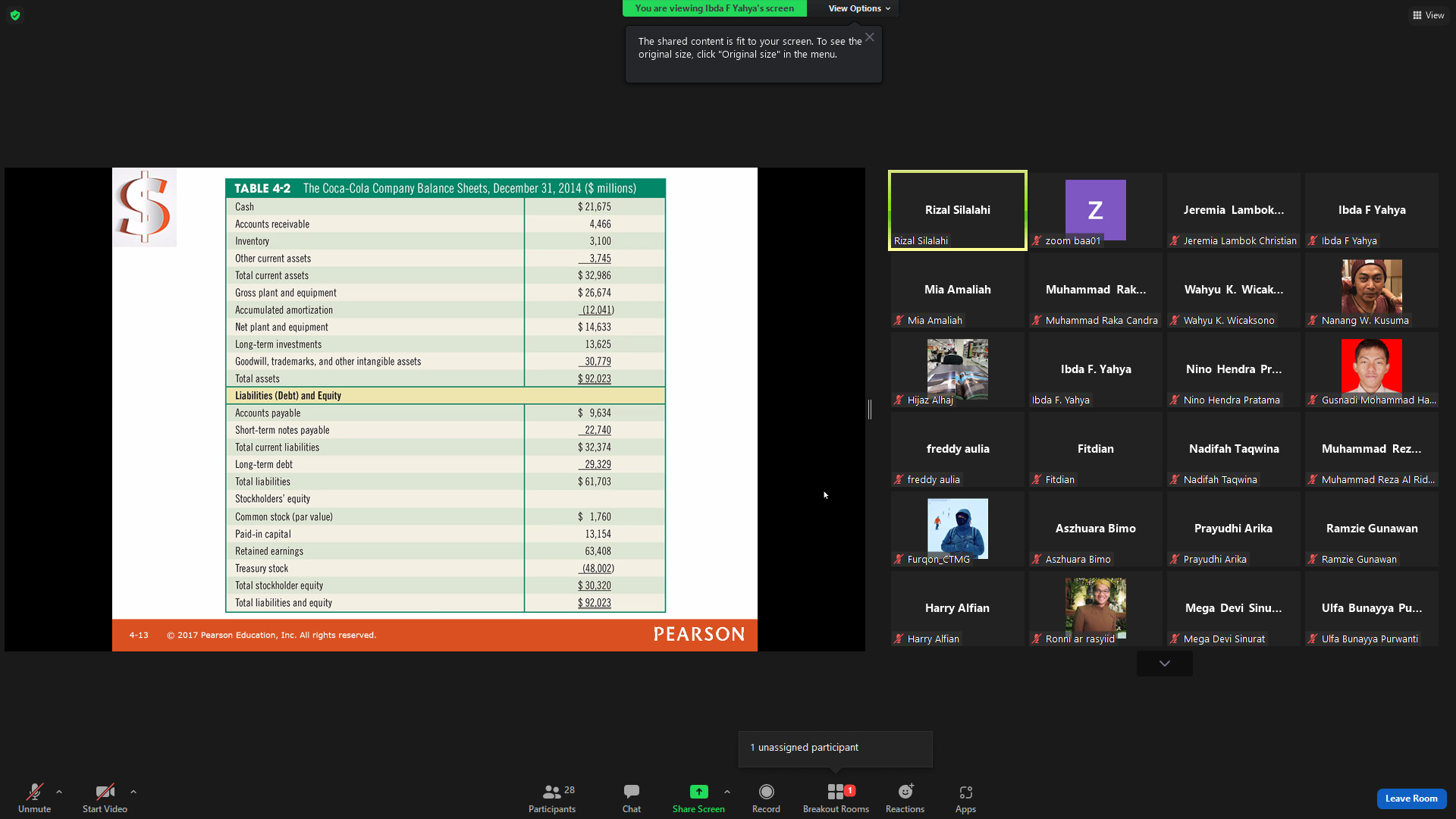Open audio options arrow beside Unmute
This screenshot has width=1456, height=819.
click(x=59, y=792)
